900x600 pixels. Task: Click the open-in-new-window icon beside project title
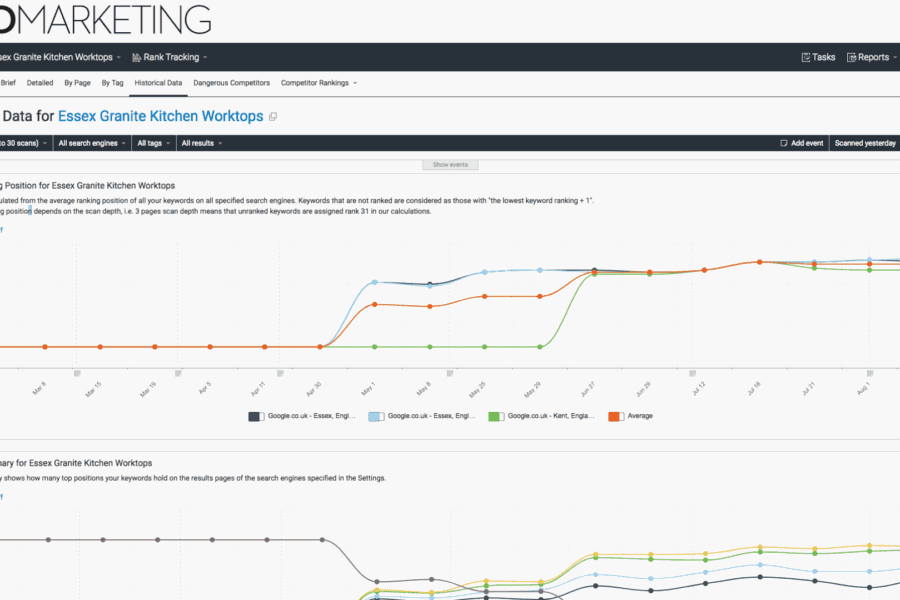tap(273, 117)
